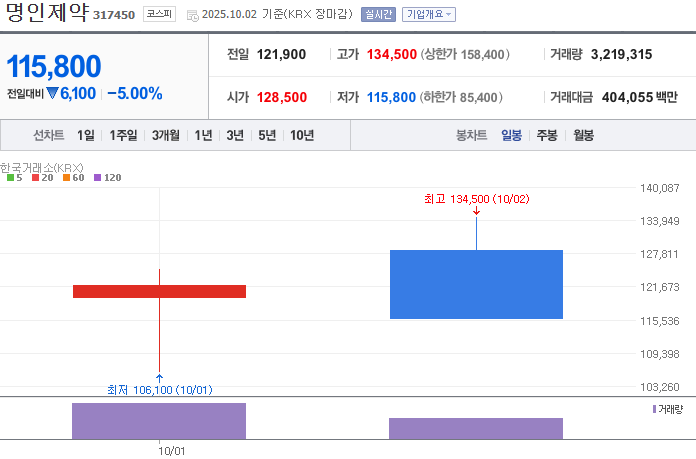Click the 실시간 real-time button
The width and height of the screenshot is (696, 459).
click(378, 14)
